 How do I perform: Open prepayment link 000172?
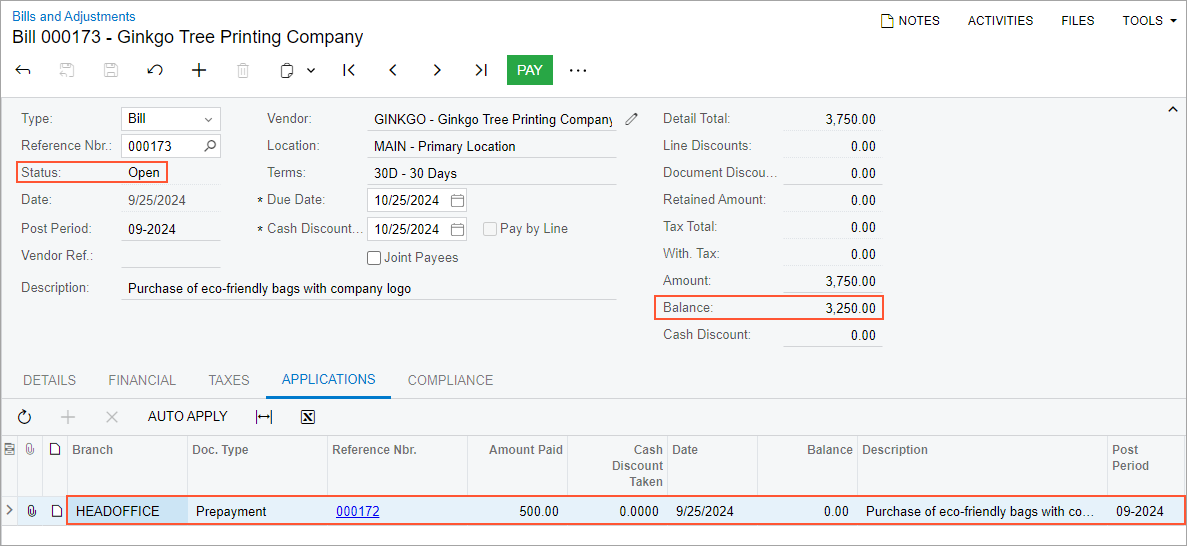[357, 511]
